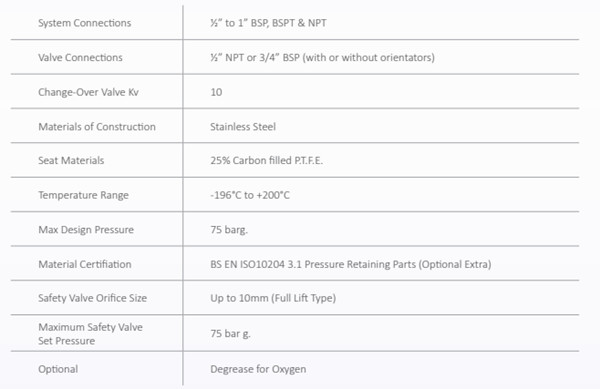Click the Valve Connections row label
This screenshot has height=389, width=600.
[80, 57]
